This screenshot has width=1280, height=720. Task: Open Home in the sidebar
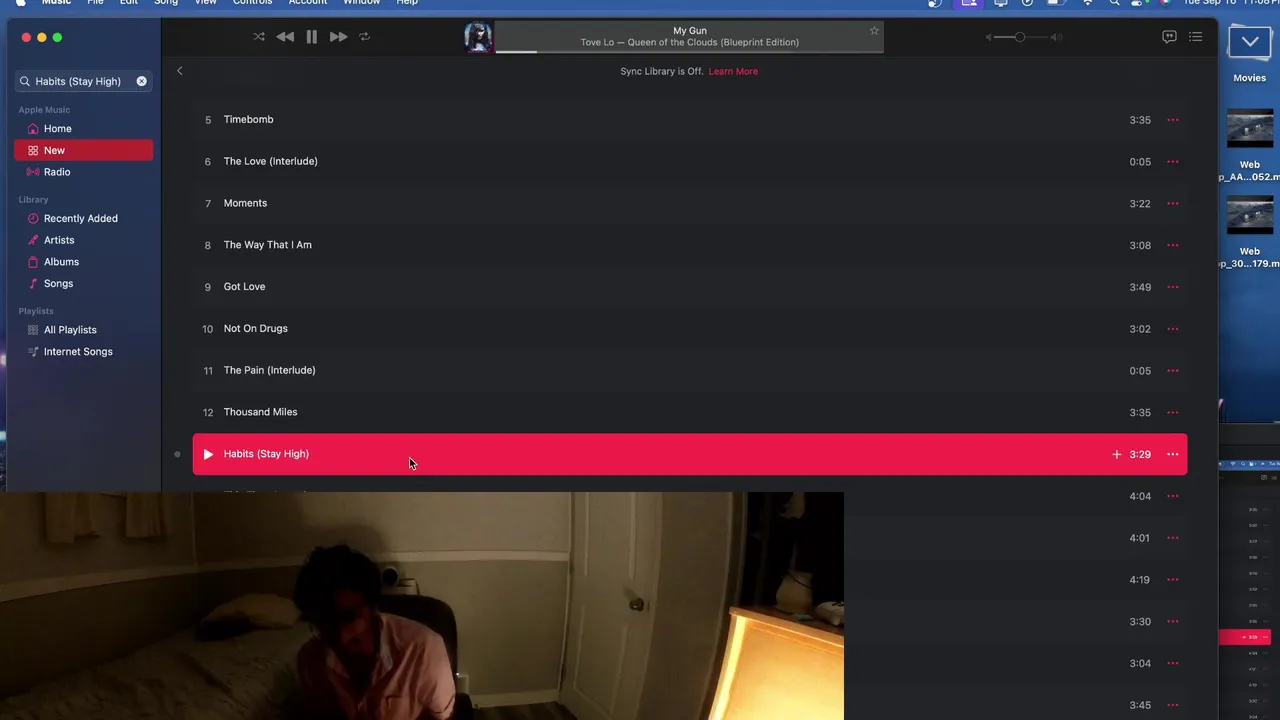[84, 129]
